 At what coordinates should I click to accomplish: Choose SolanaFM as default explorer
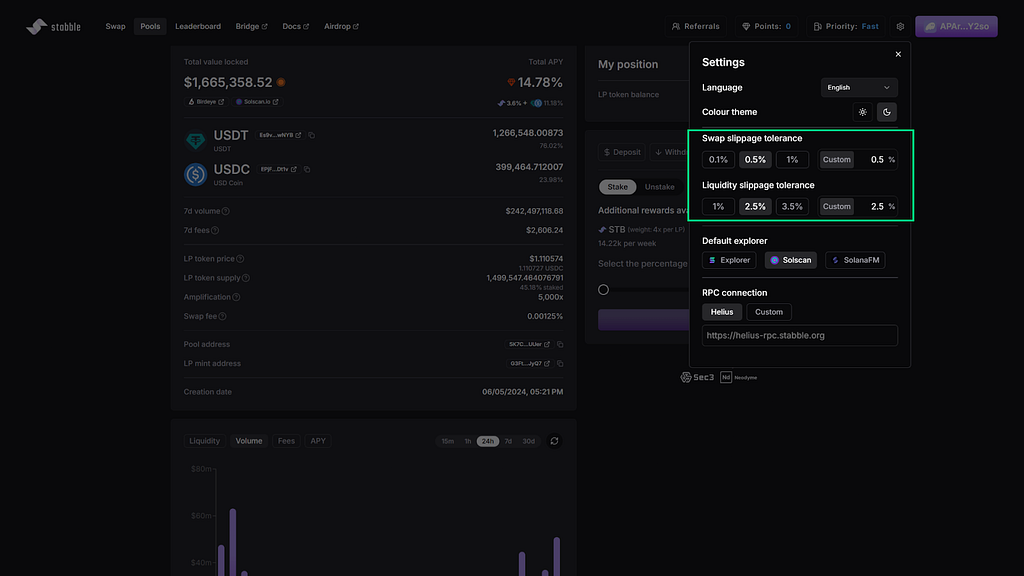pos(855,260)
